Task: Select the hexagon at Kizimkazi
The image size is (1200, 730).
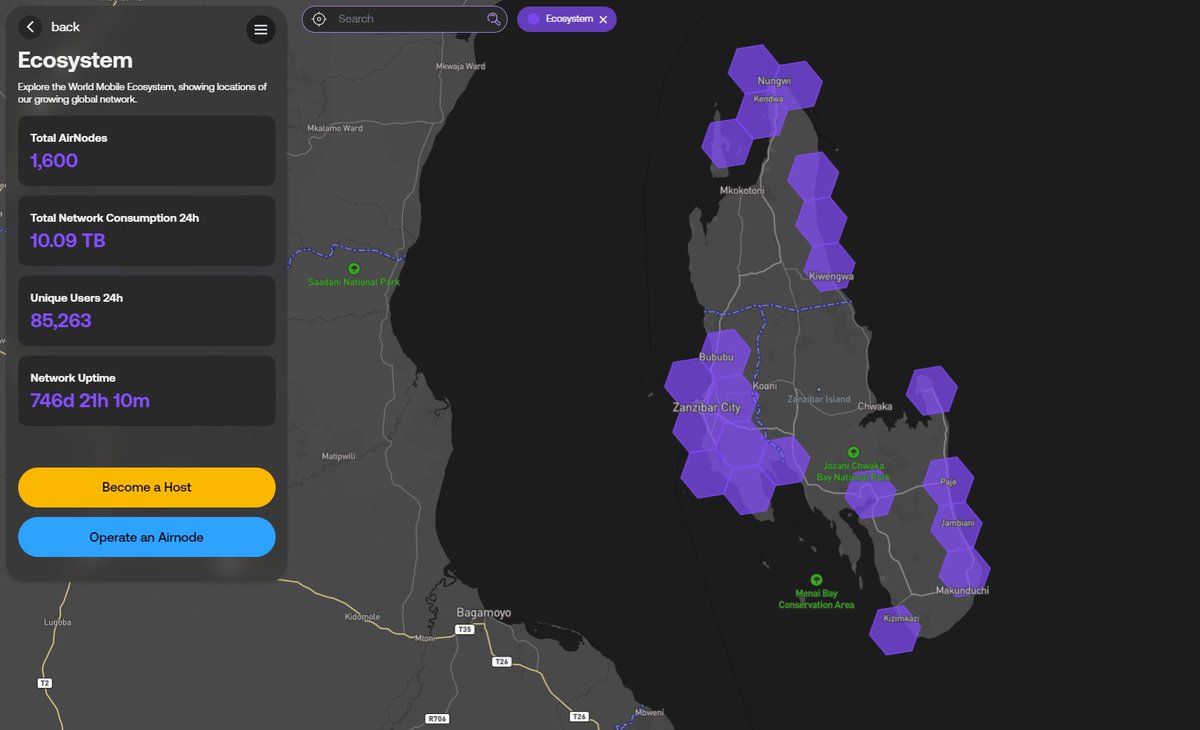Action: [894, 630]
